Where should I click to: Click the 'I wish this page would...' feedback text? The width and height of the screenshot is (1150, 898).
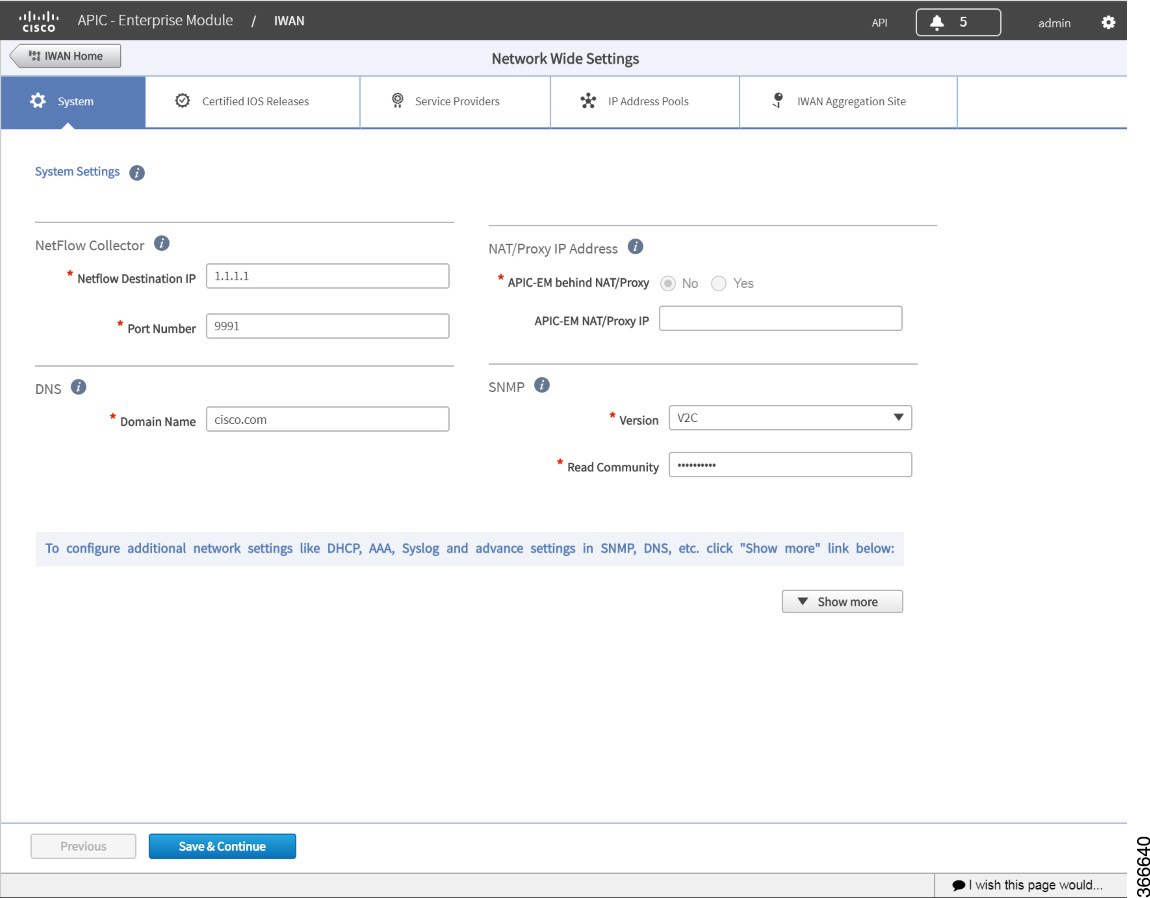(1036, 886)
